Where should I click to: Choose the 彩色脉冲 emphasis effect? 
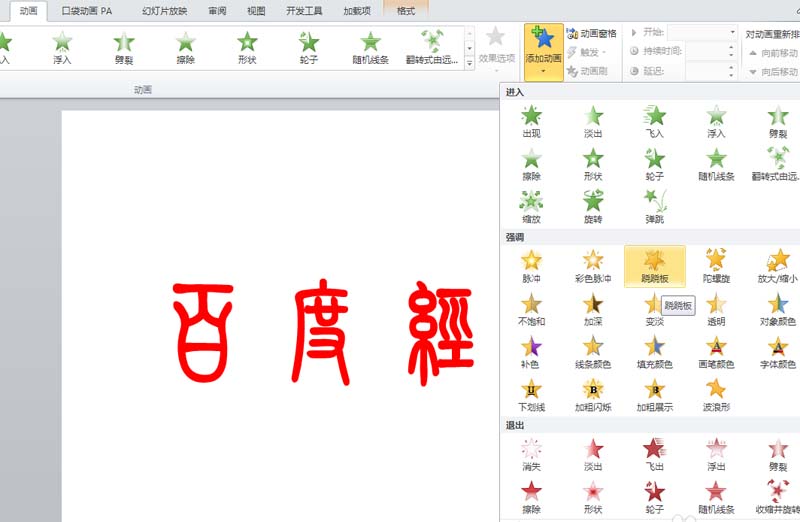593,267
